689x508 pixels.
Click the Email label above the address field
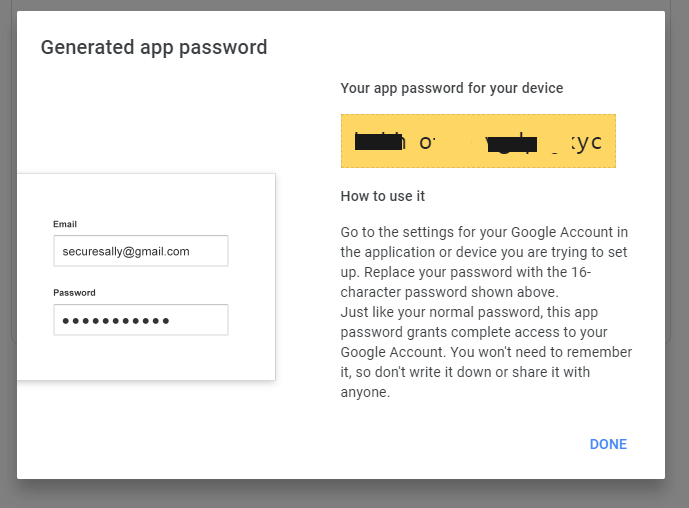coord(65,224)
